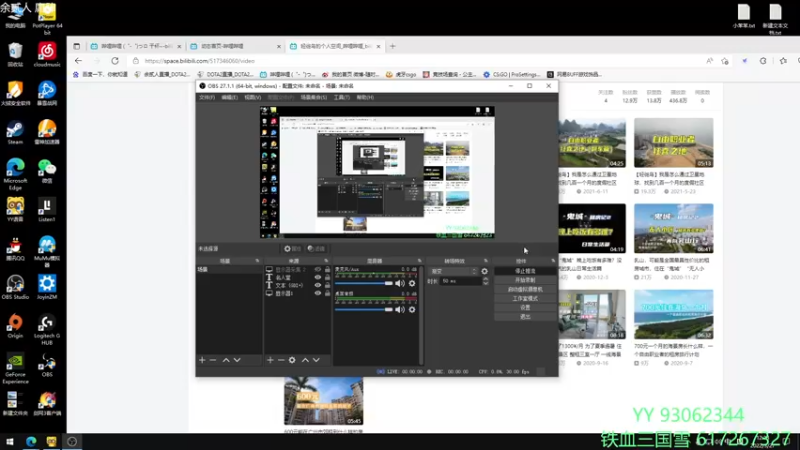Move scene down in the Scenes panel

(x=237, y=360)
